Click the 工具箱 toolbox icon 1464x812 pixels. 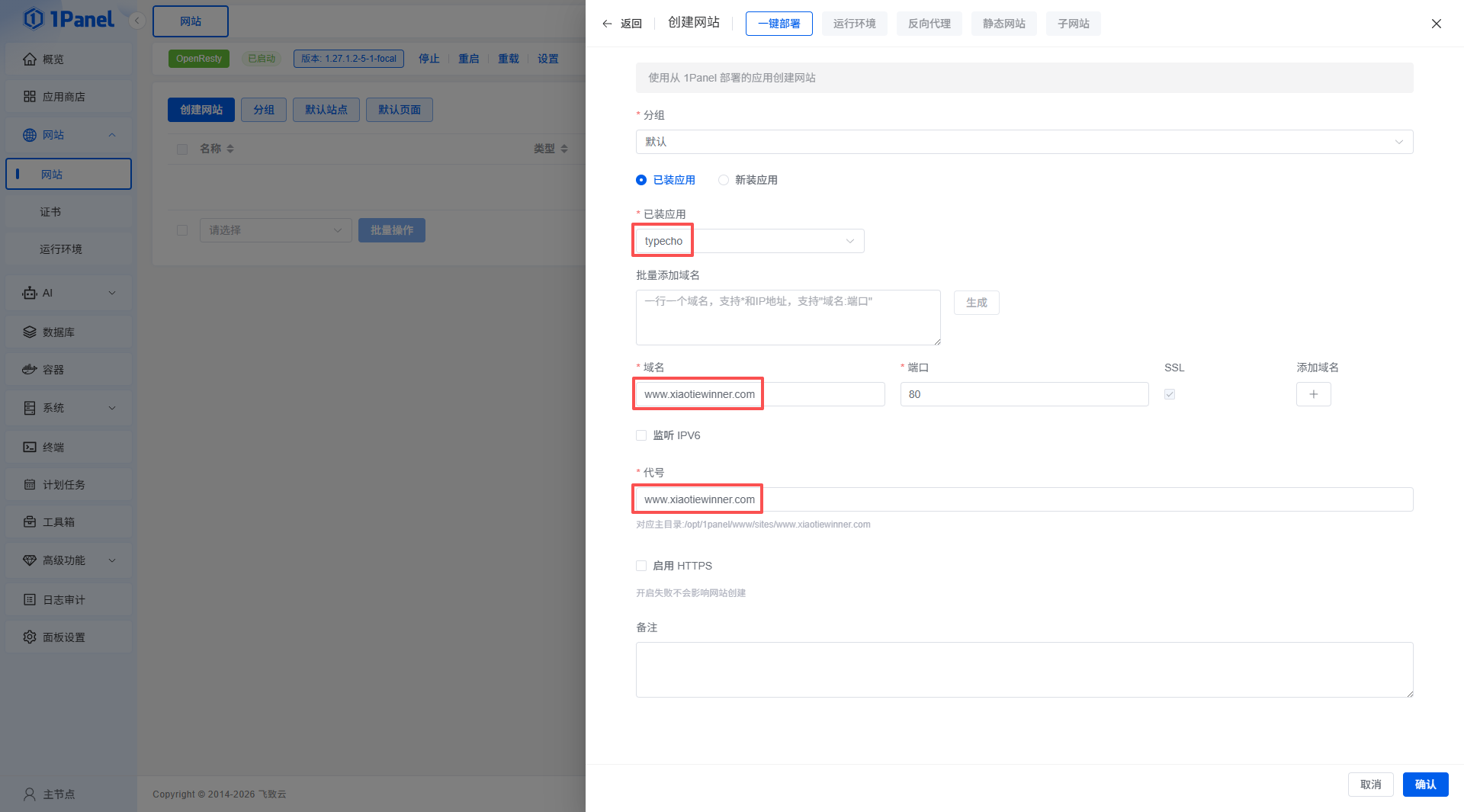tap(30, 522)
